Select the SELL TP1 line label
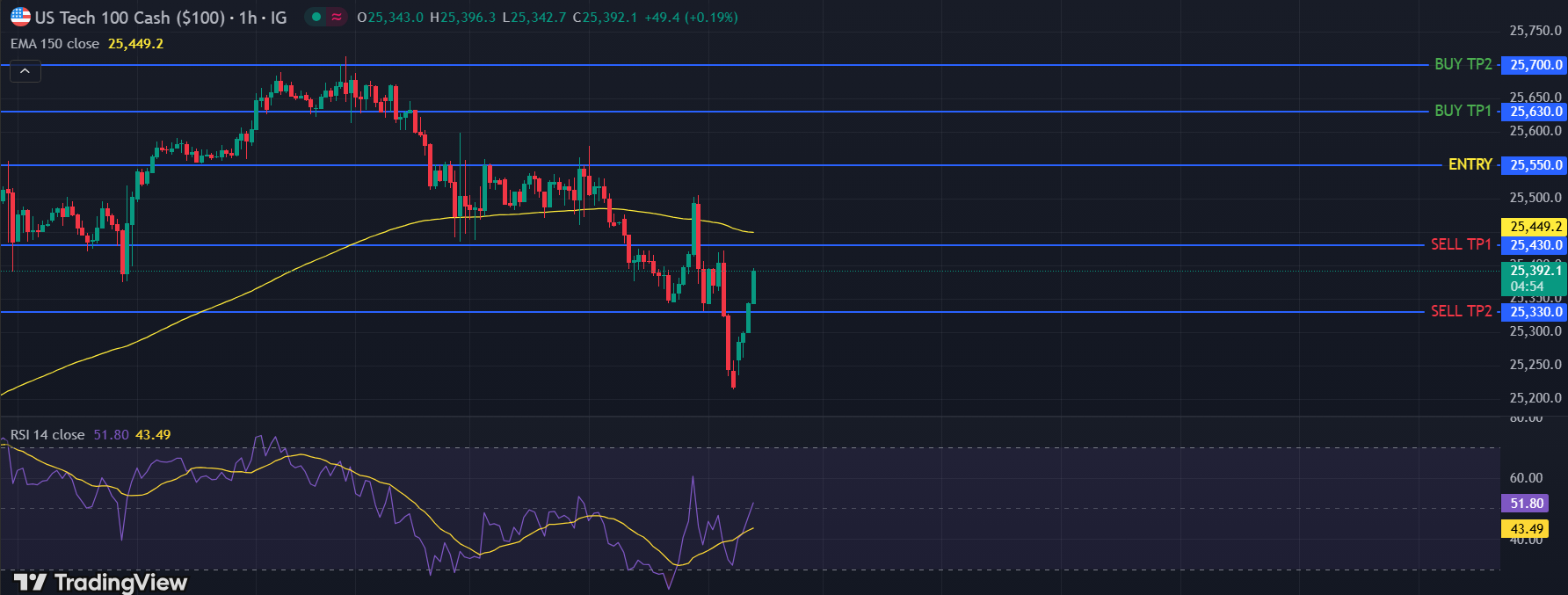Image resolution: width=1568 pixels, height=595 pixels. (1461, 244)
